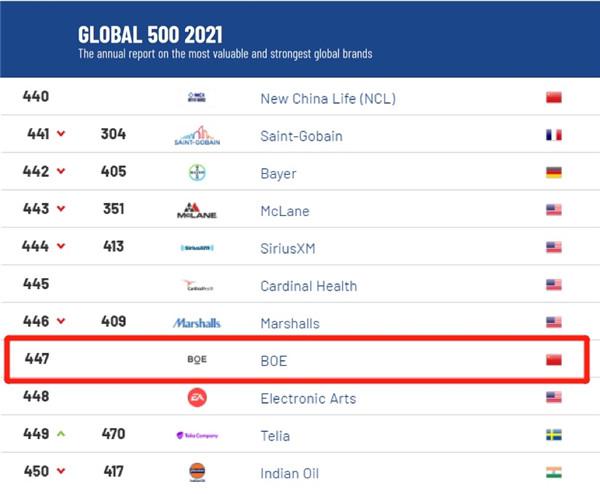
Task: Click the Telia Company logo
Action: (197, 435)
